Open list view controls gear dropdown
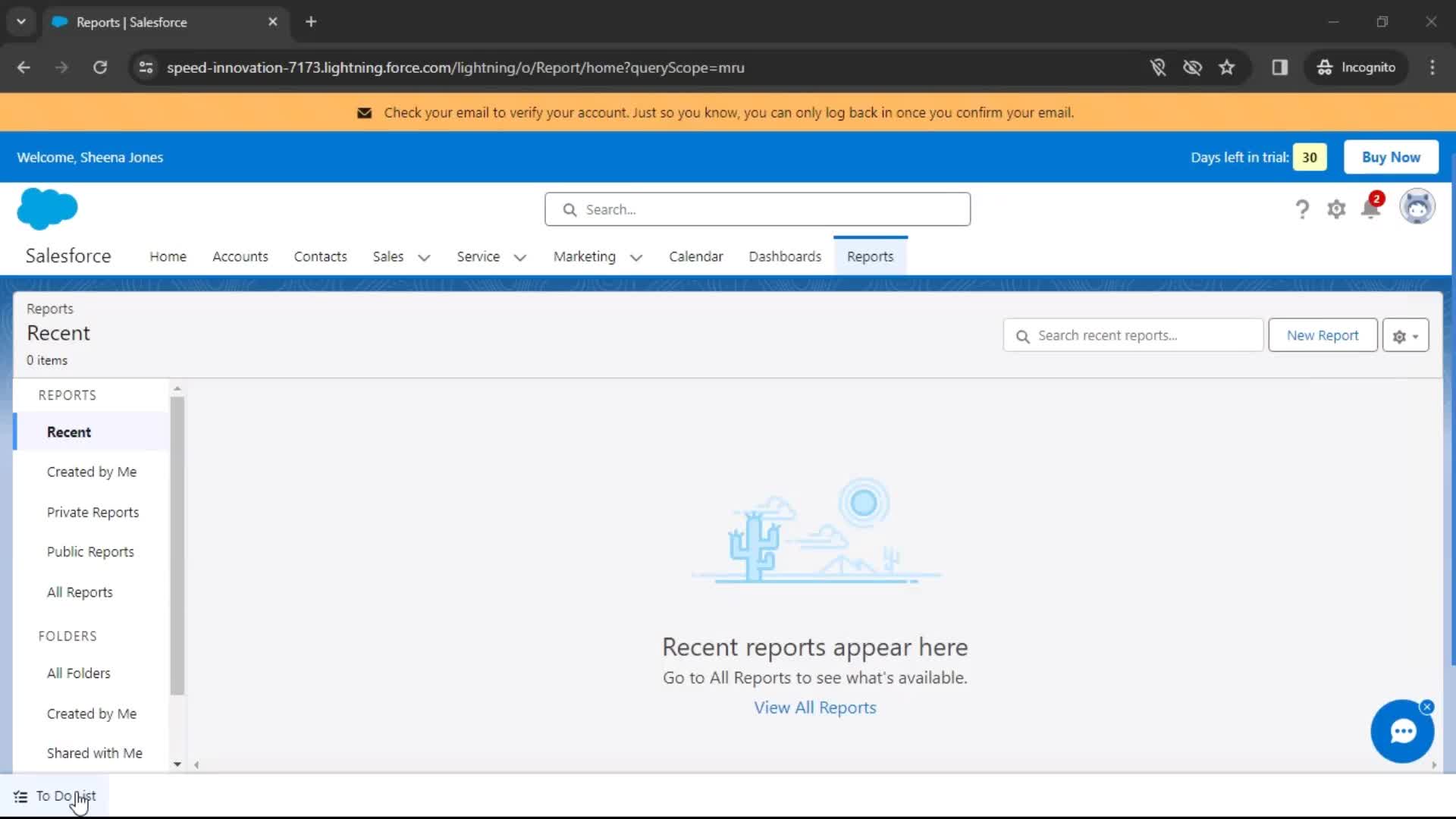The width and height of the screenshot is (1456, 819). pyautogui.click(x=1405, y=335)
